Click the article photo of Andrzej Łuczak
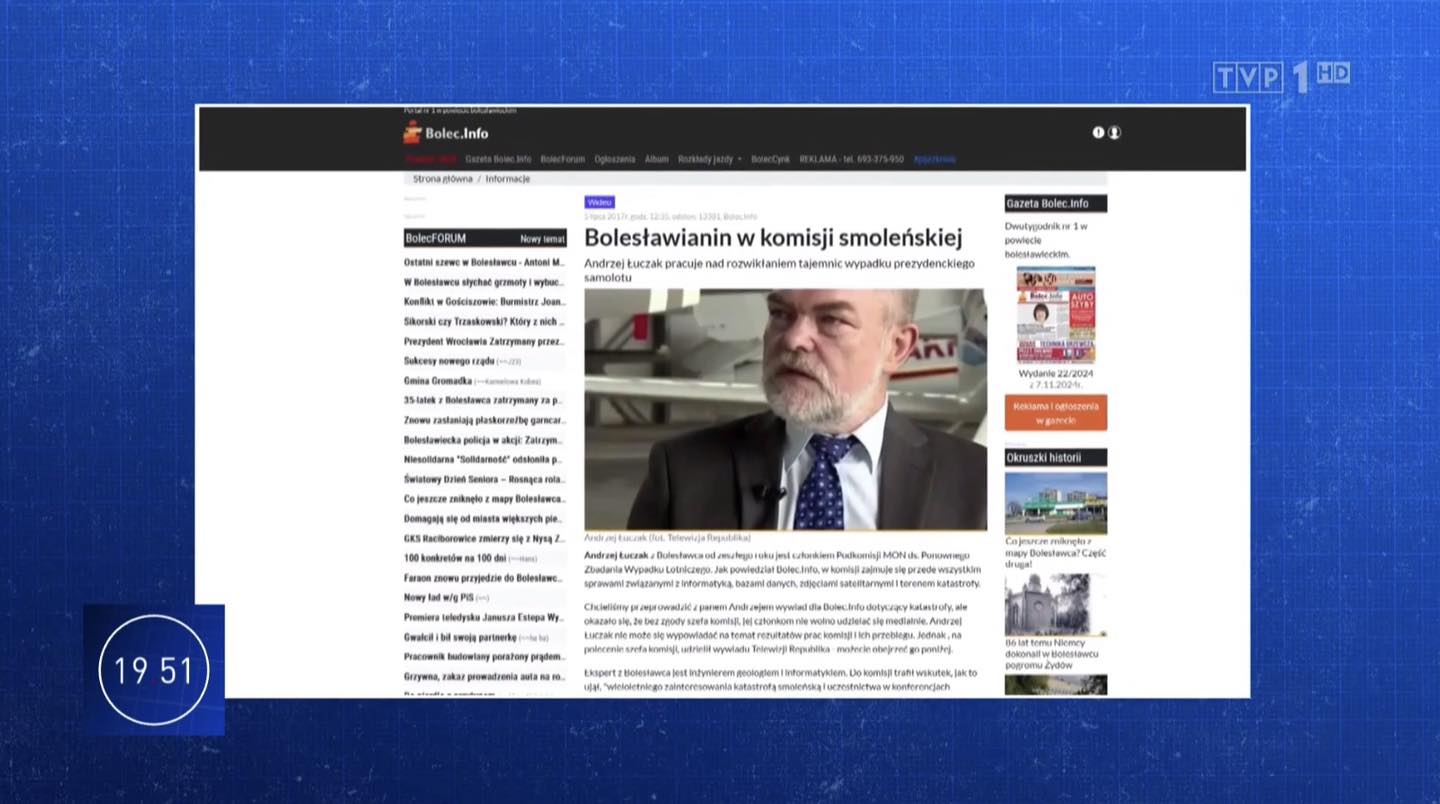This screenshot has height=804, width=1440. click(x=785, y=409)
